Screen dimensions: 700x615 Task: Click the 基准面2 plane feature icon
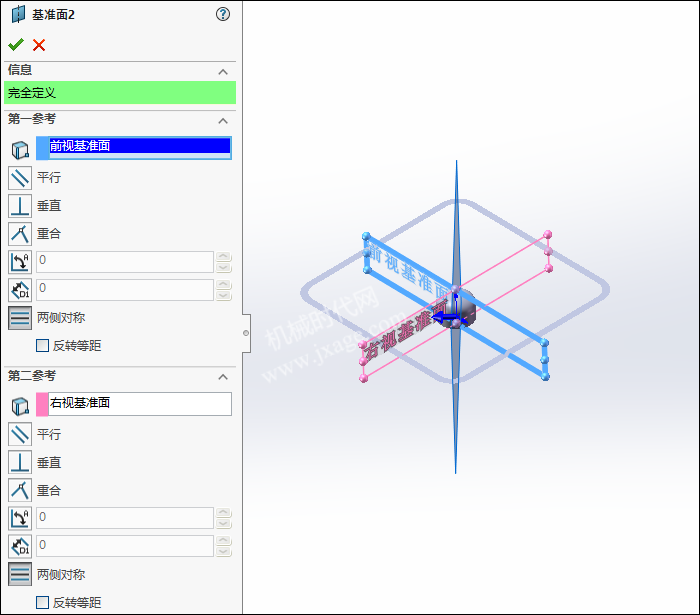[18, 14]
